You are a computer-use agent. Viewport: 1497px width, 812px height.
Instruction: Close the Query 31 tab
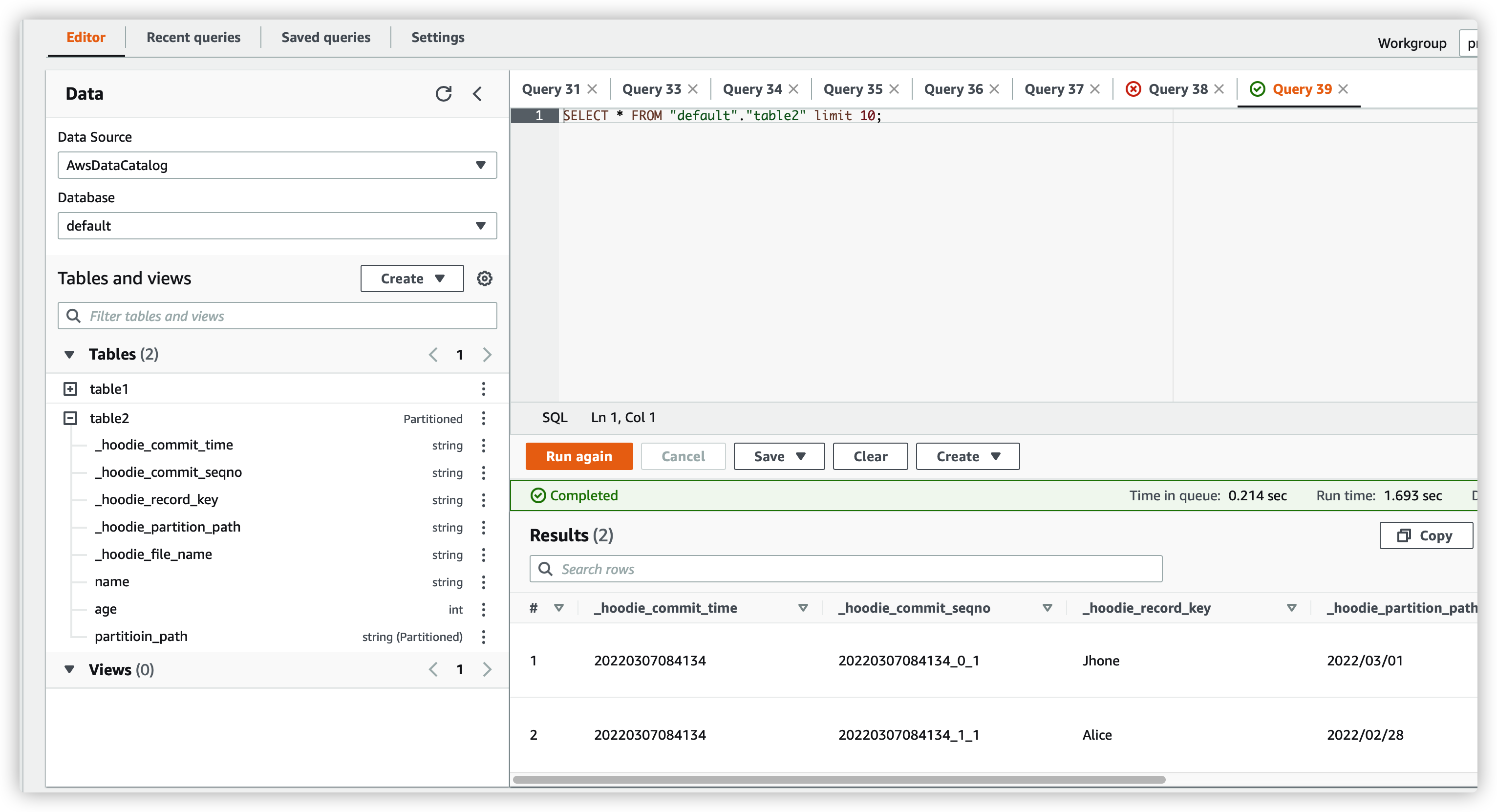(x=592, y=89)
